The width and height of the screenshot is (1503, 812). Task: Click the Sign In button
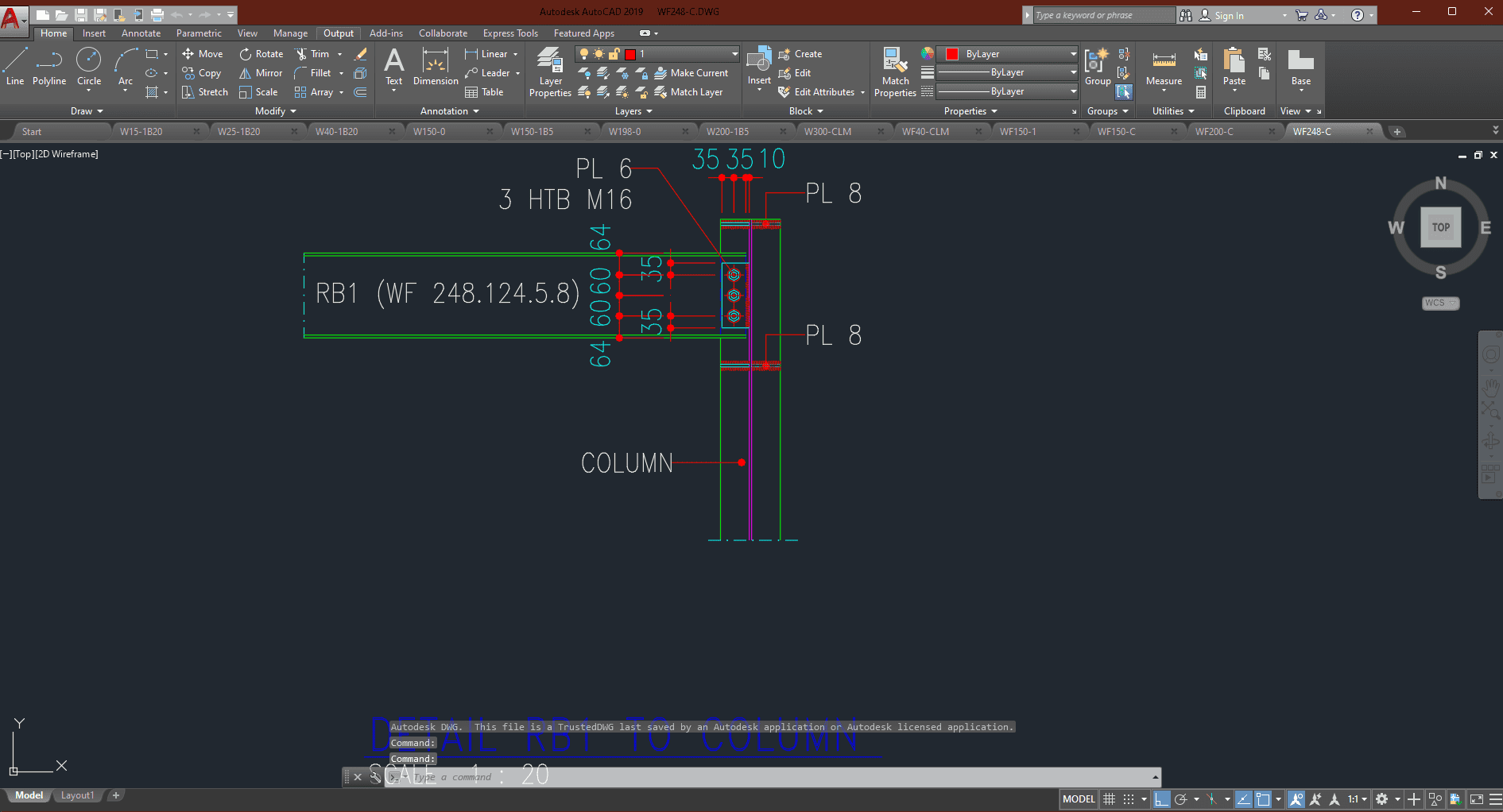point(1228,16)
